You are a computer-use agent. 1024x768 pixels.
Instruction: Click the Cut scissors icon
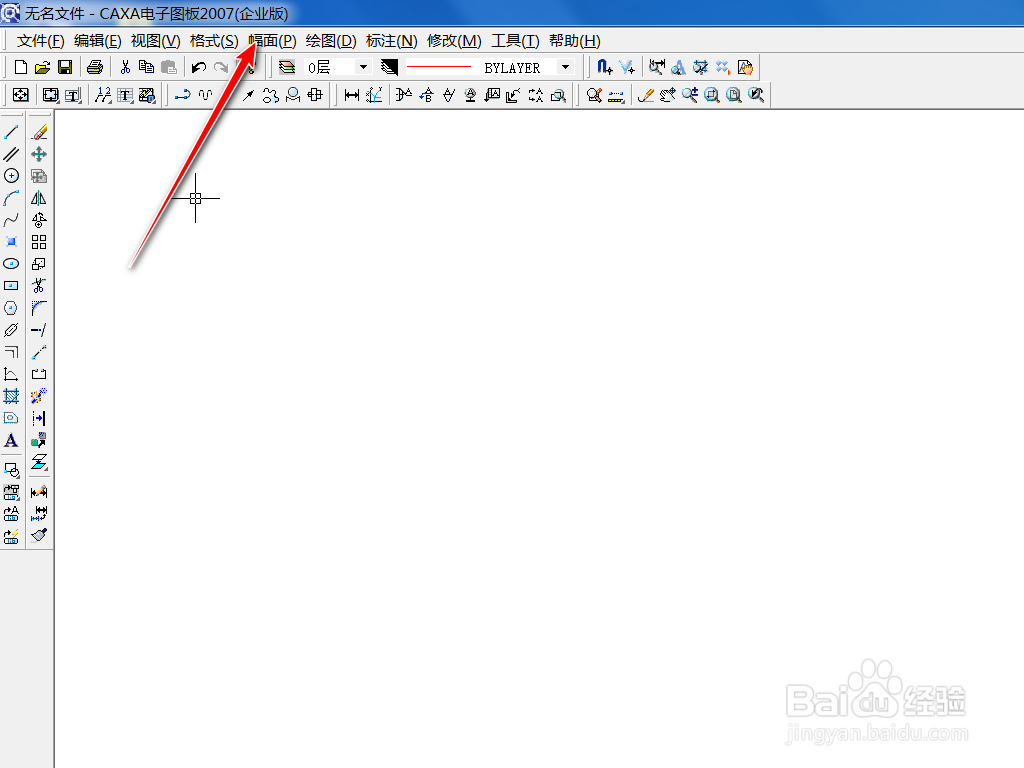click(x=125, y=67)
